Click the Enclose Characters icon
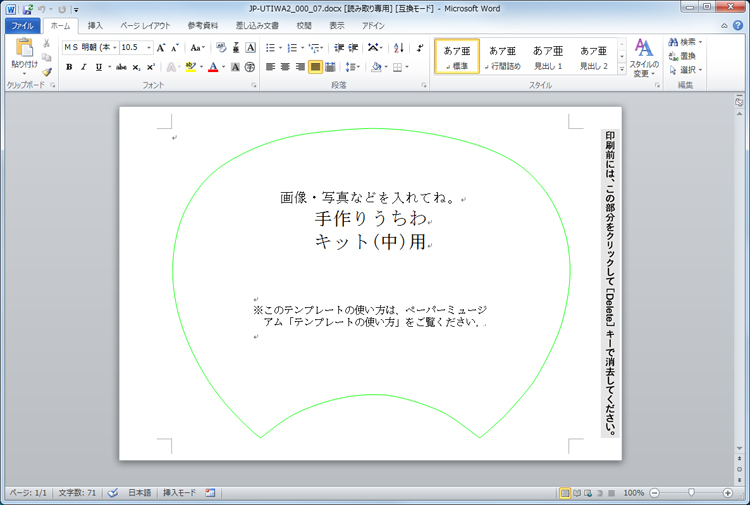Viewport: 750px width, 505px height. pyautogui.click(x=250, y=67)
